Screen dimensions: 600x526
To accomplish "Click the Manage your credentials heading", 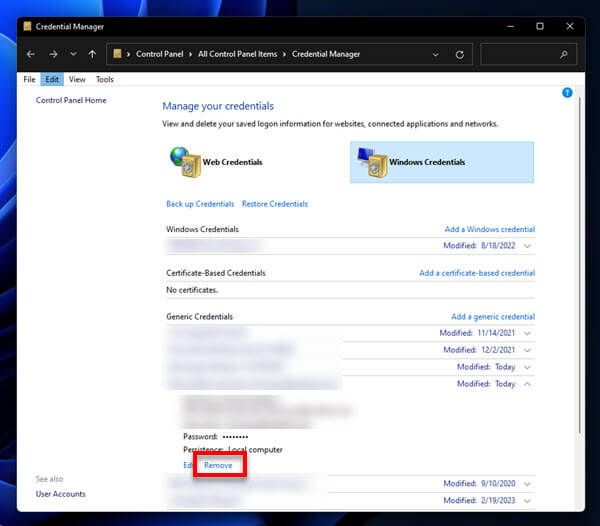I will pyautogui.click(x=218, y=106).
